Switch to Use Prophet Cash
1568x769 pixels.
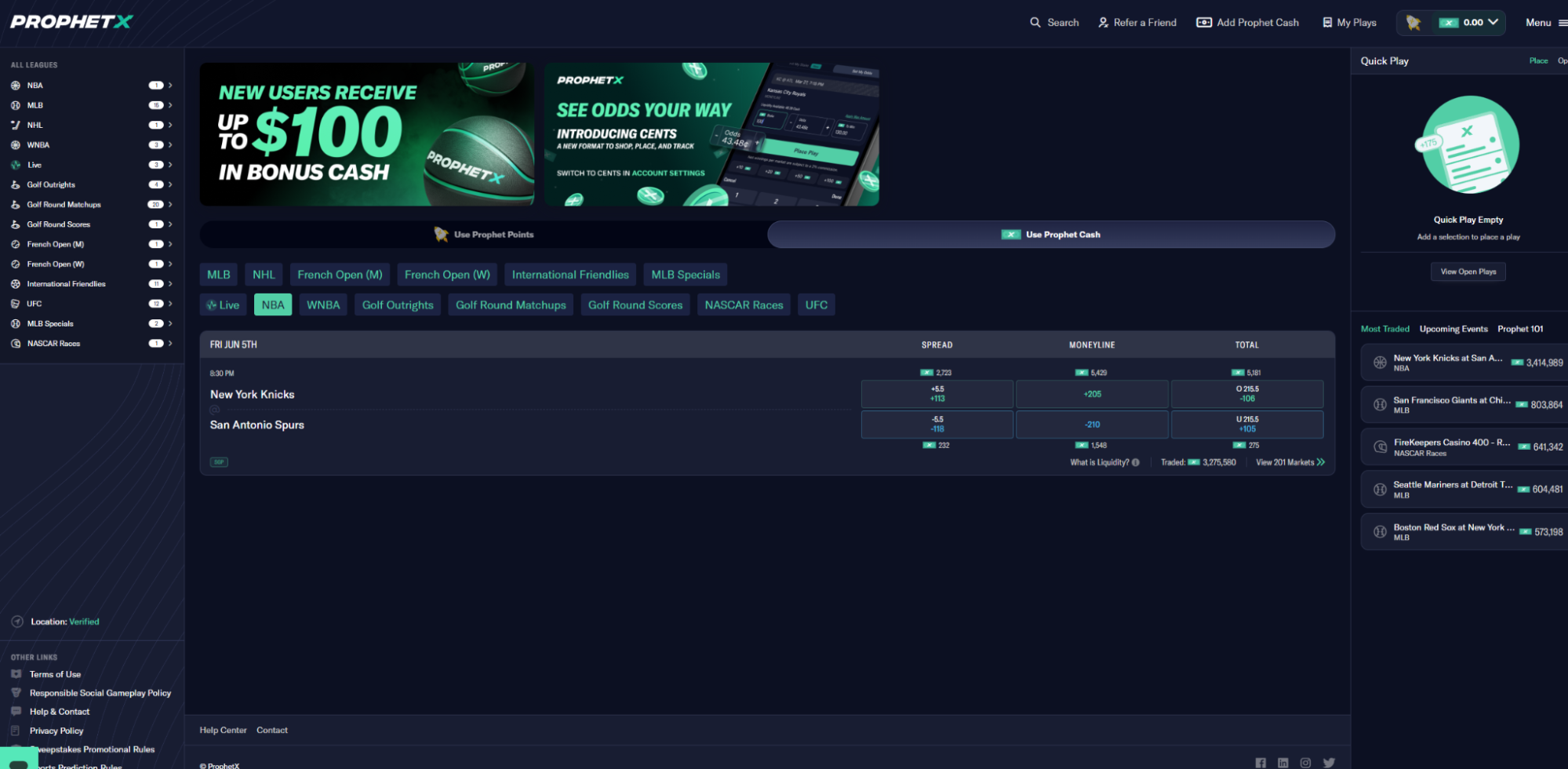(1051, 235)
